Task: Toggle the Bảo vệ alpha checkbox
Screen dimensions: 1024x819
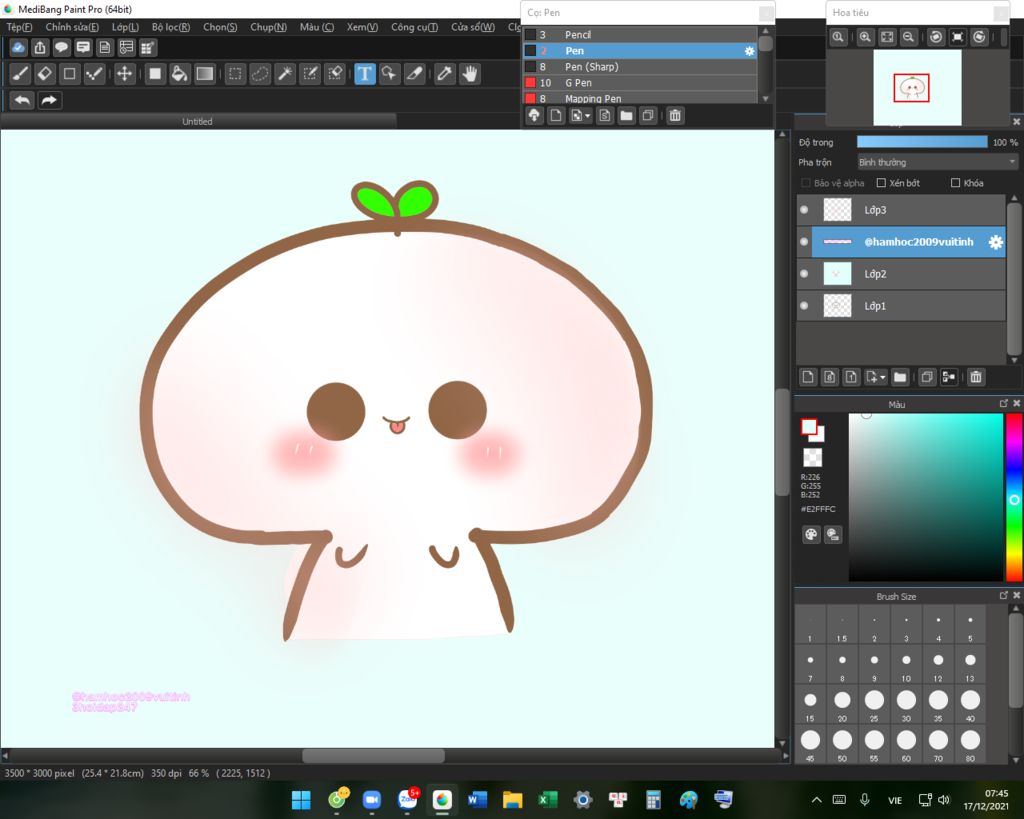Action: click(x=806, y=183)
